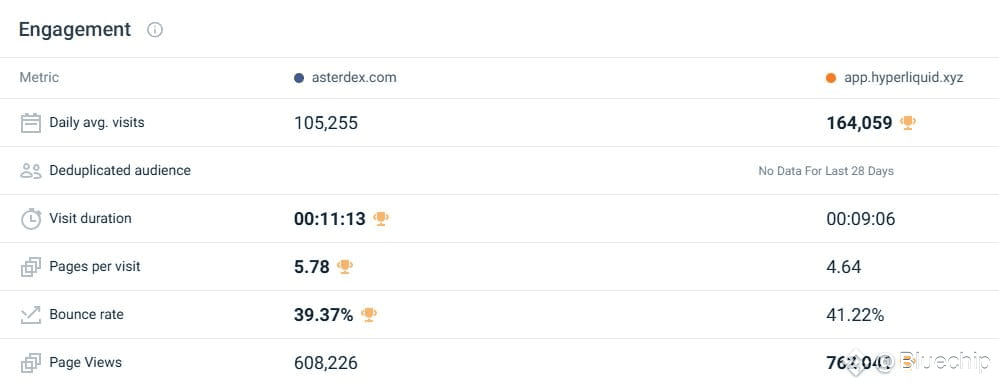999x388 pixels.
Task: Click the orange dot beside app.hyperliquid.xyz
Action: click(831, 78)
